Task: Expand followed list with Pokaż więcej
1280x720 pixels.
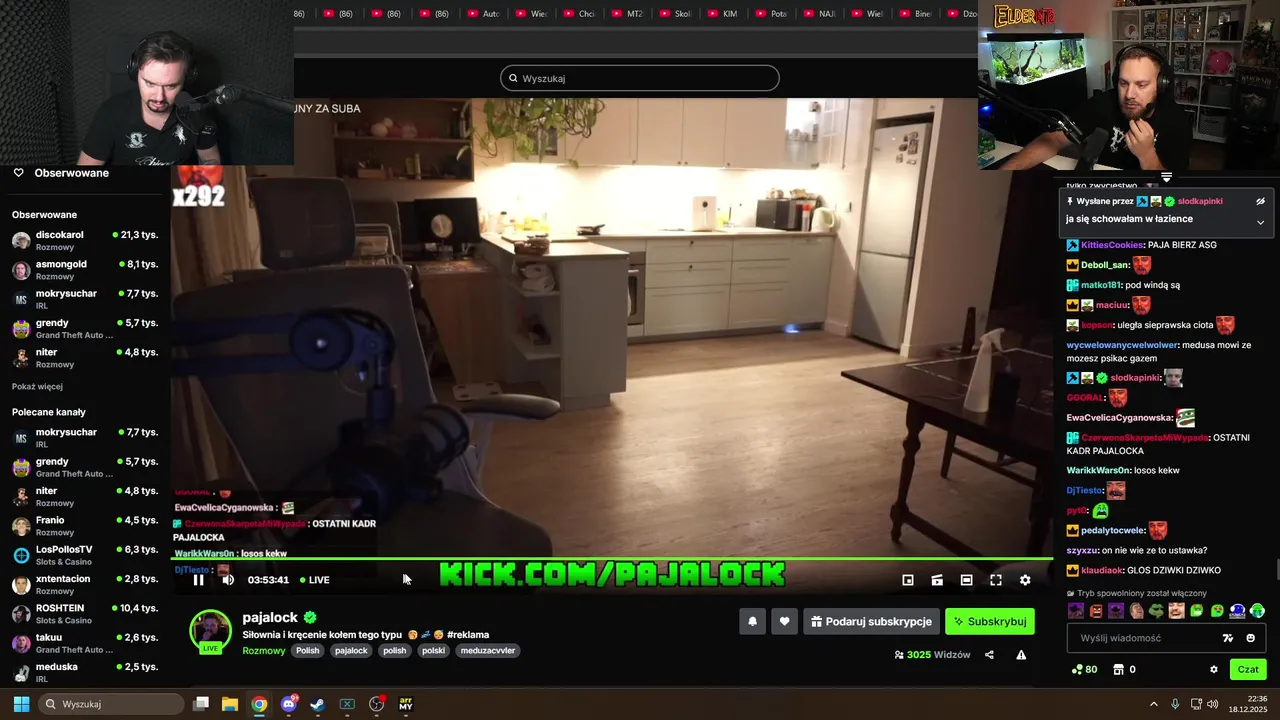Action: [x=37, y=386]
